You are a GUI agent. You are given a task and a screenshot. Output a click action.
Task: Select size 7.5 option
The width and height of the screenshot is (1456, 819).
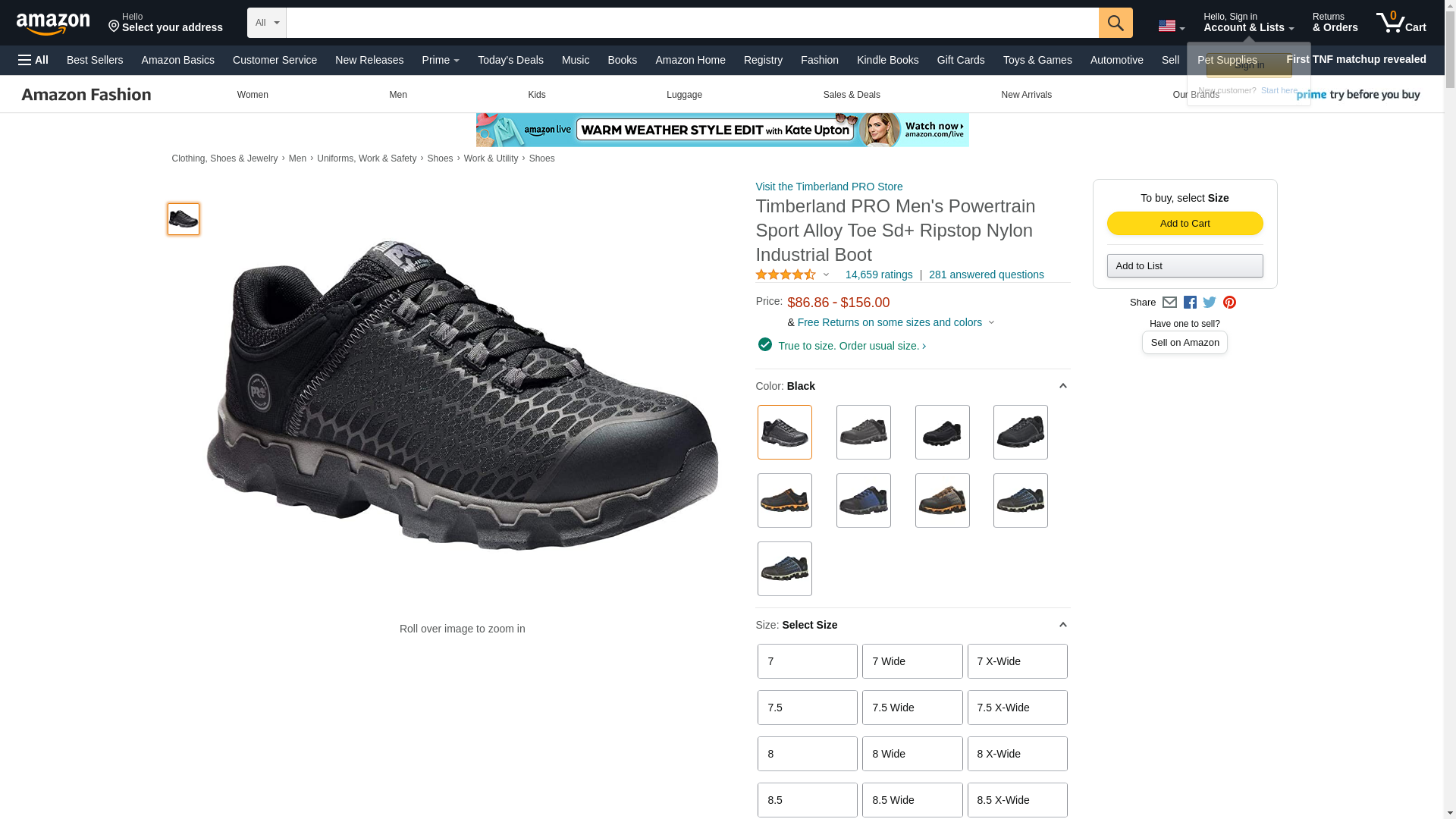pyautogui.click(x=807, y=708)
